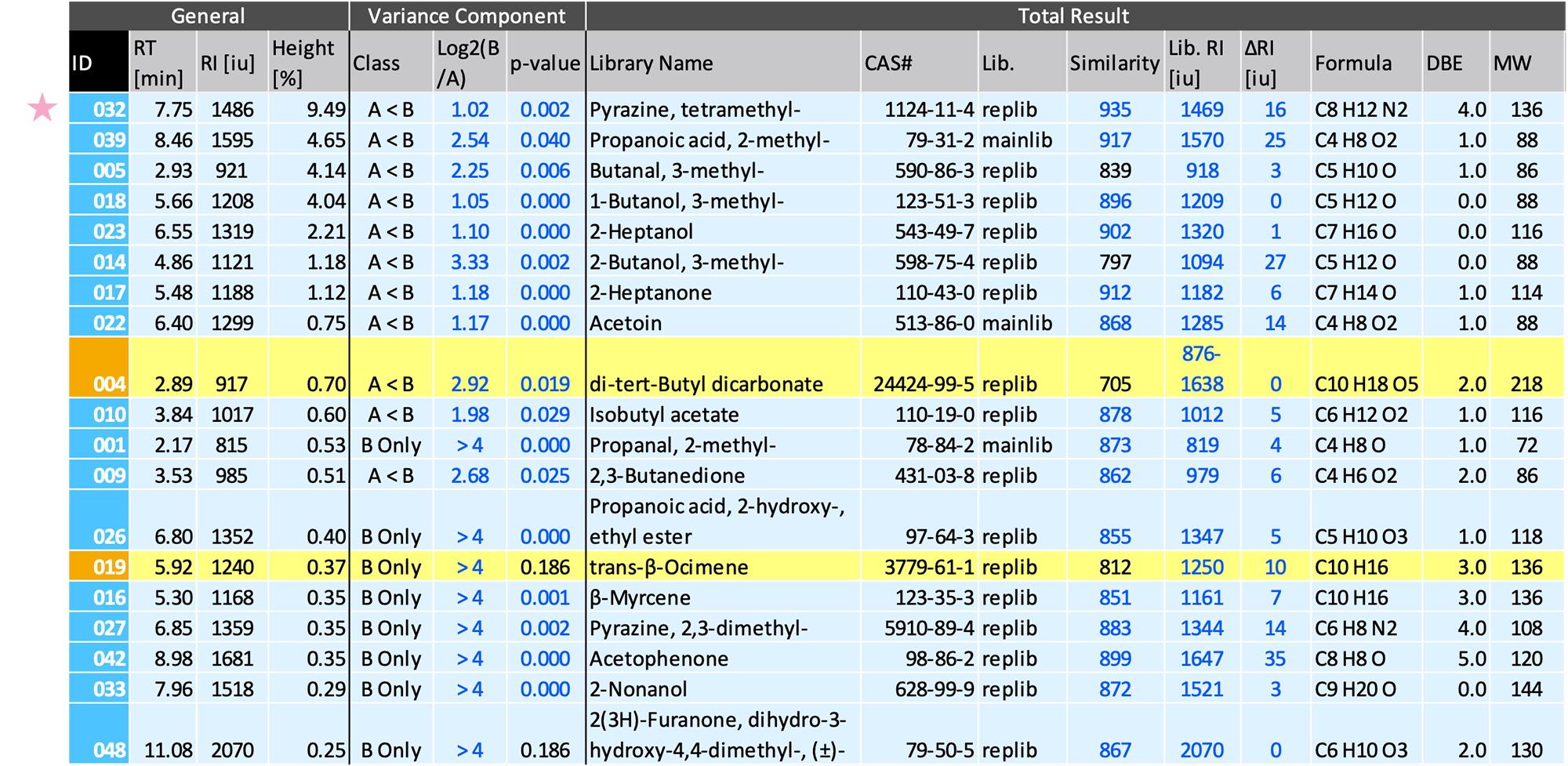Click the pink star beside row 032
This screenshot has height=766, width=1568.
[42, 108]
